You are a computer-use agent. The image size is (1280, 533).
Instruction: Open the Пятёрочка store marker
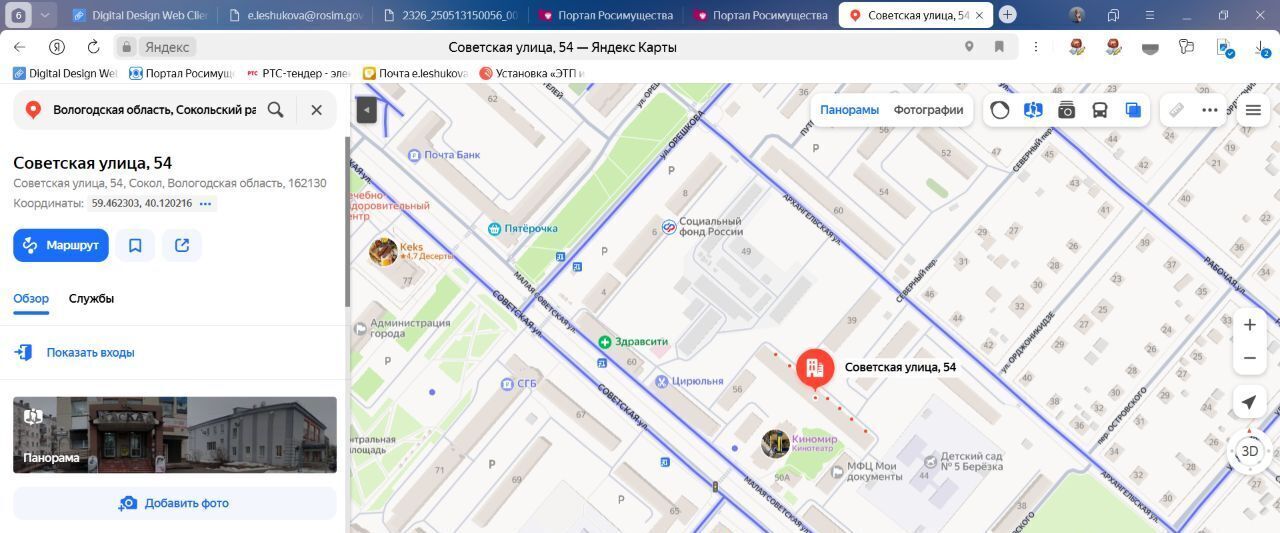tap(494, 229)
